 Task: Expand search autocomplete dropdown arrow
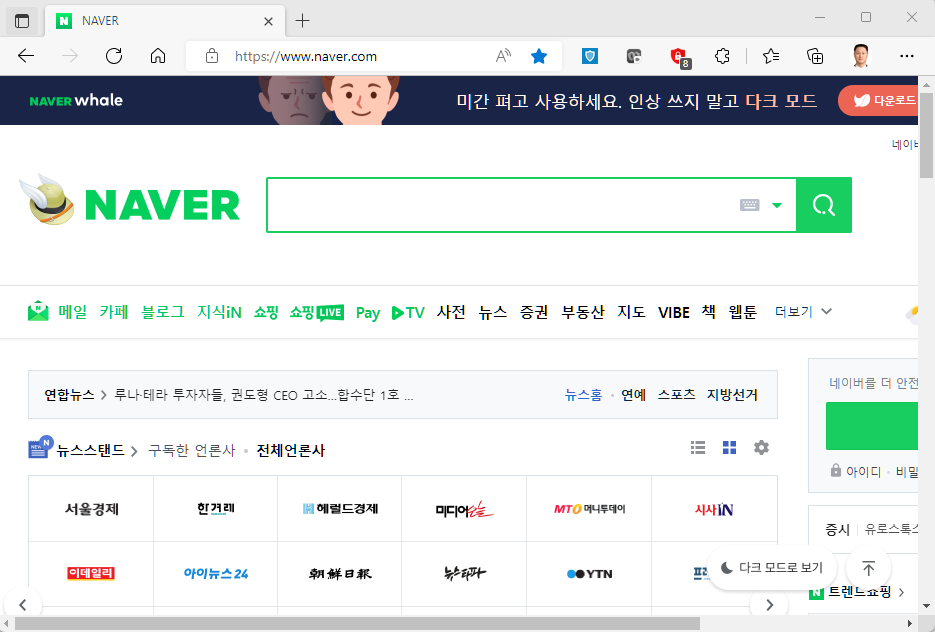point(776,205)
